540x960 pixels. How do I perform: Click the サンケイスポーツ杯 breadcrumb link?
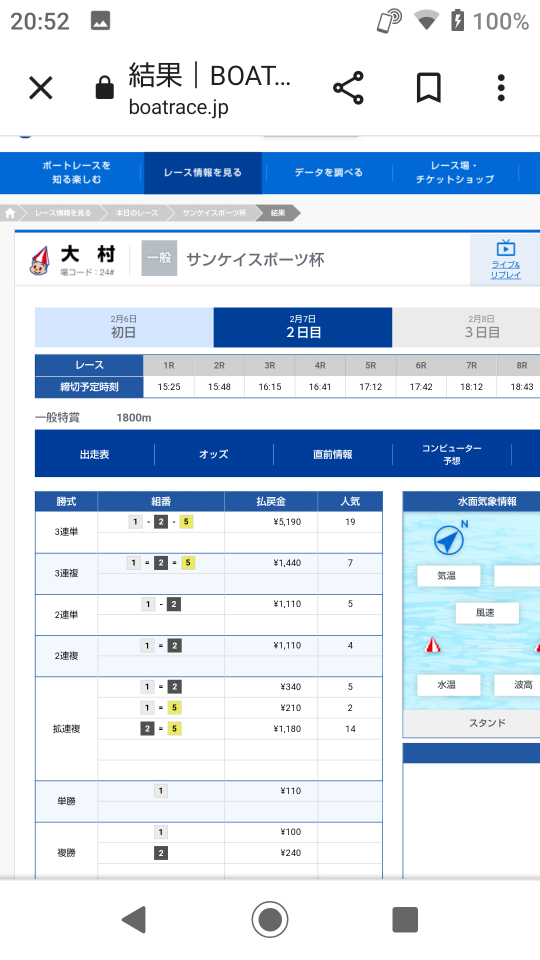tap(214, 213)
